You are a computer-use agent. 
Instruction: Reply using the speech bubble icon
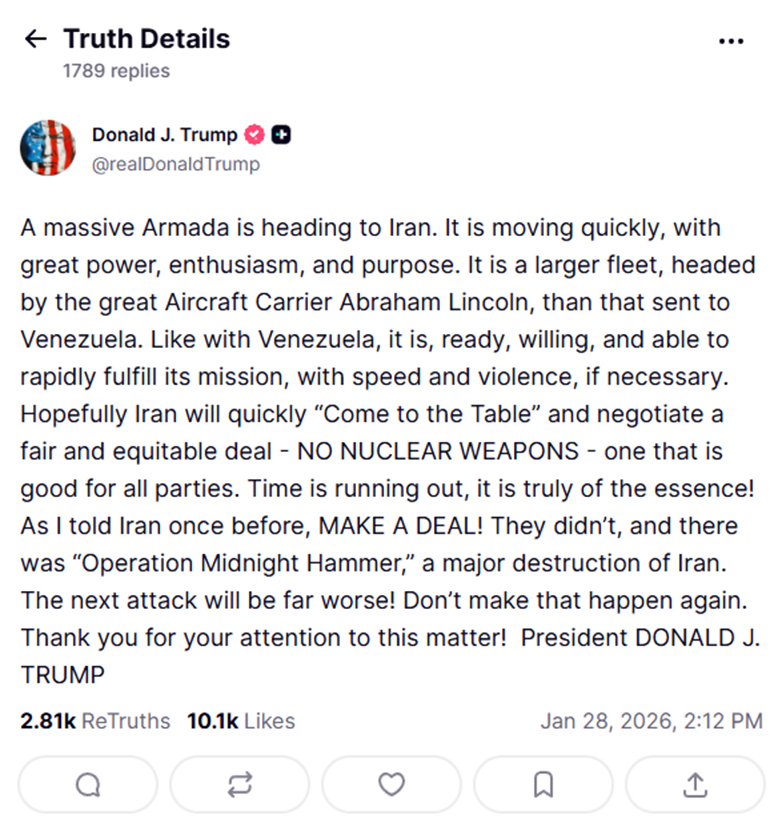(88, 784)
